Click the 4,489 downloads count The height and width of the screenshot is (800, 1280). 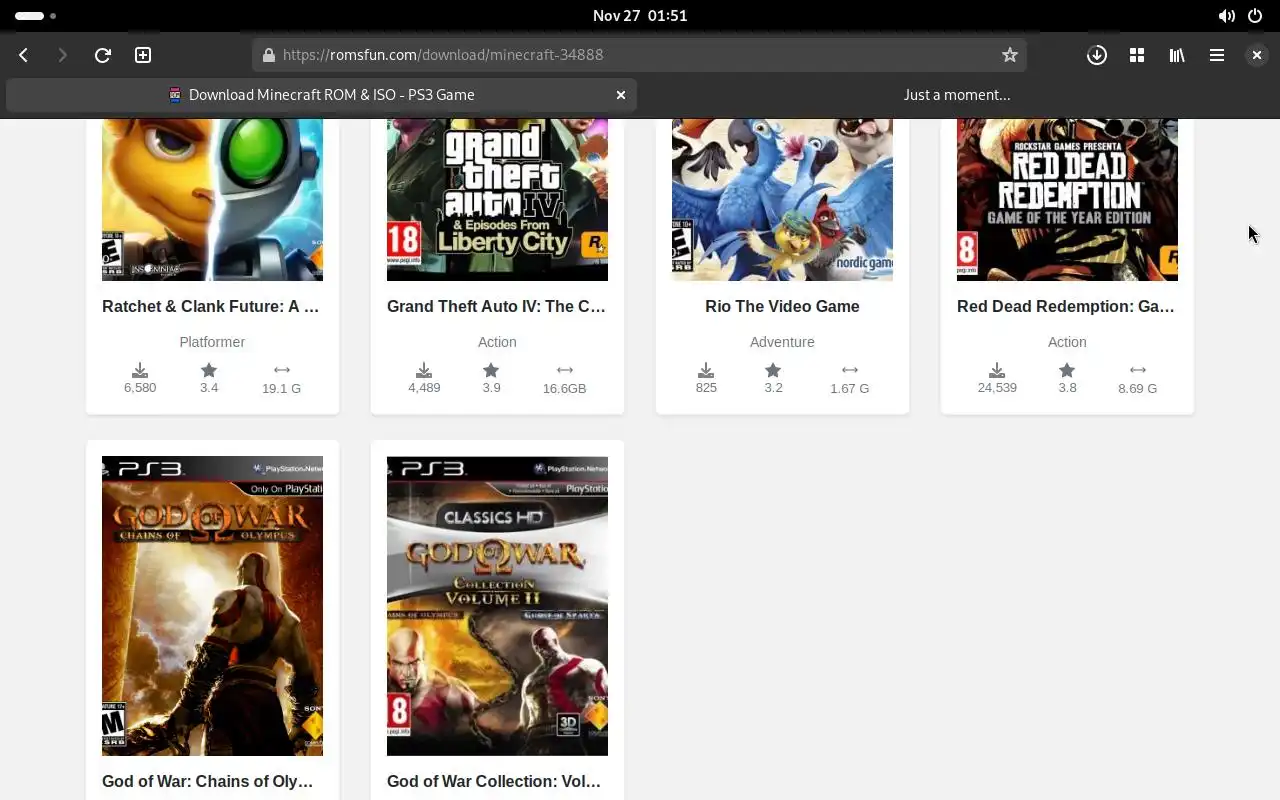pyautogui.click(x=424, y=388)
